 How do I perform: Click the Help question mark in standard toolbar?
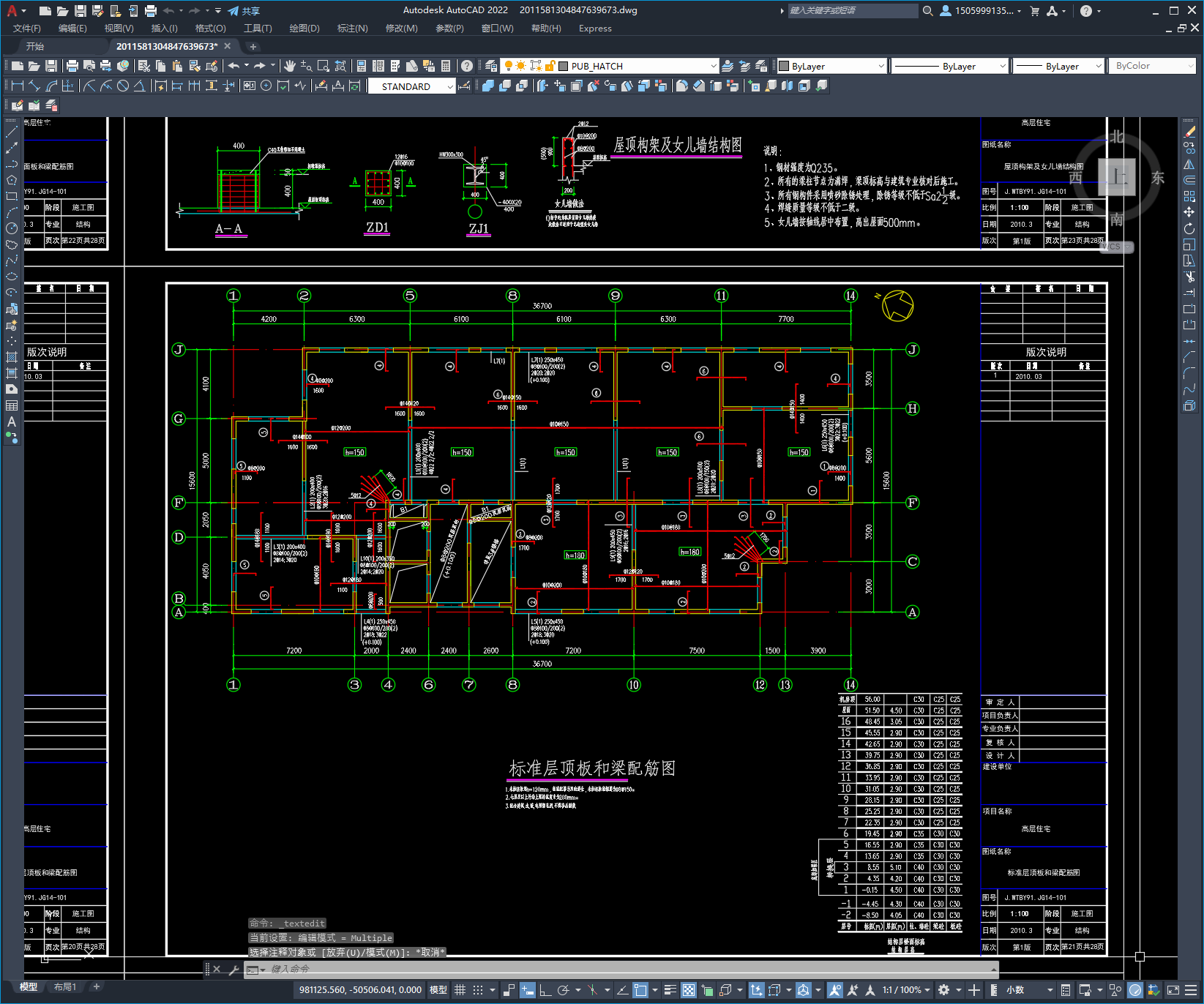click(x=467, y=66)
